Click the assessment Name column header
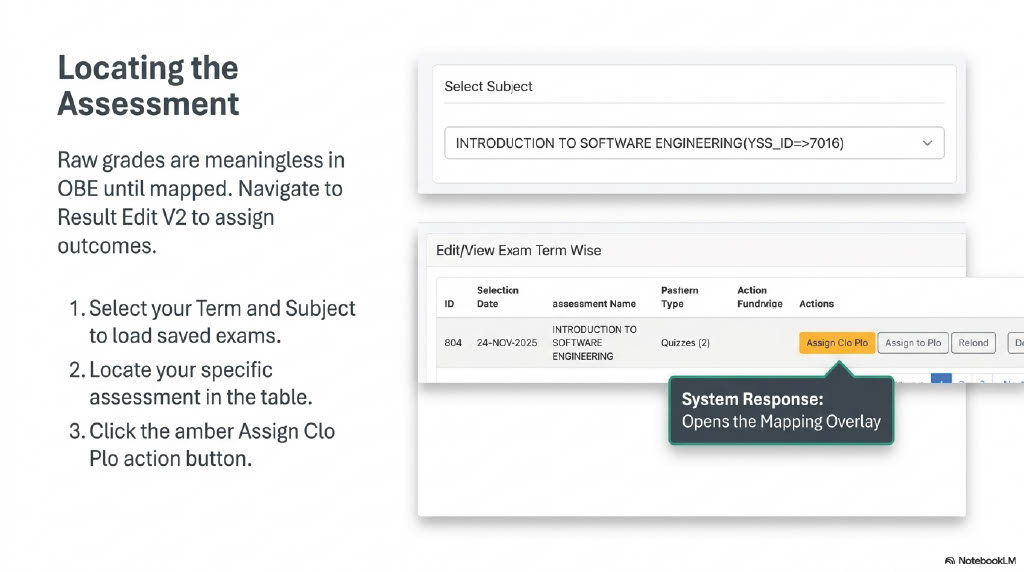The height and width of the screenshot is (572, 1024). click(x=594, y=304)
